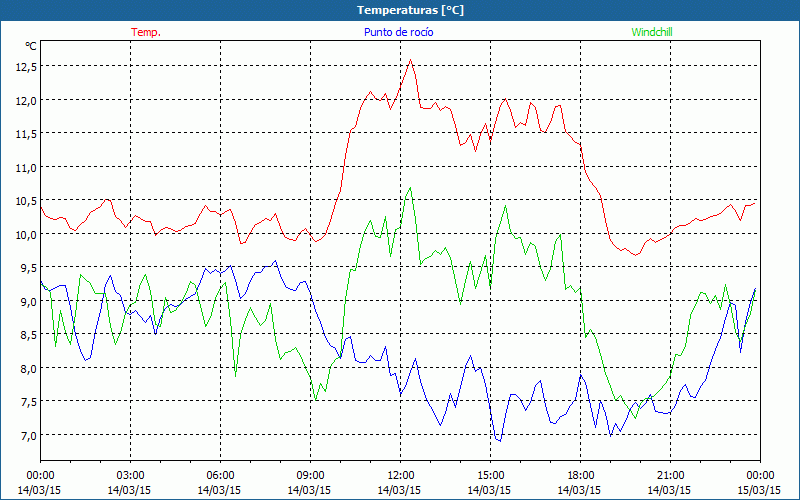Click the °C unit label on the axis

(x=31, y=46)
